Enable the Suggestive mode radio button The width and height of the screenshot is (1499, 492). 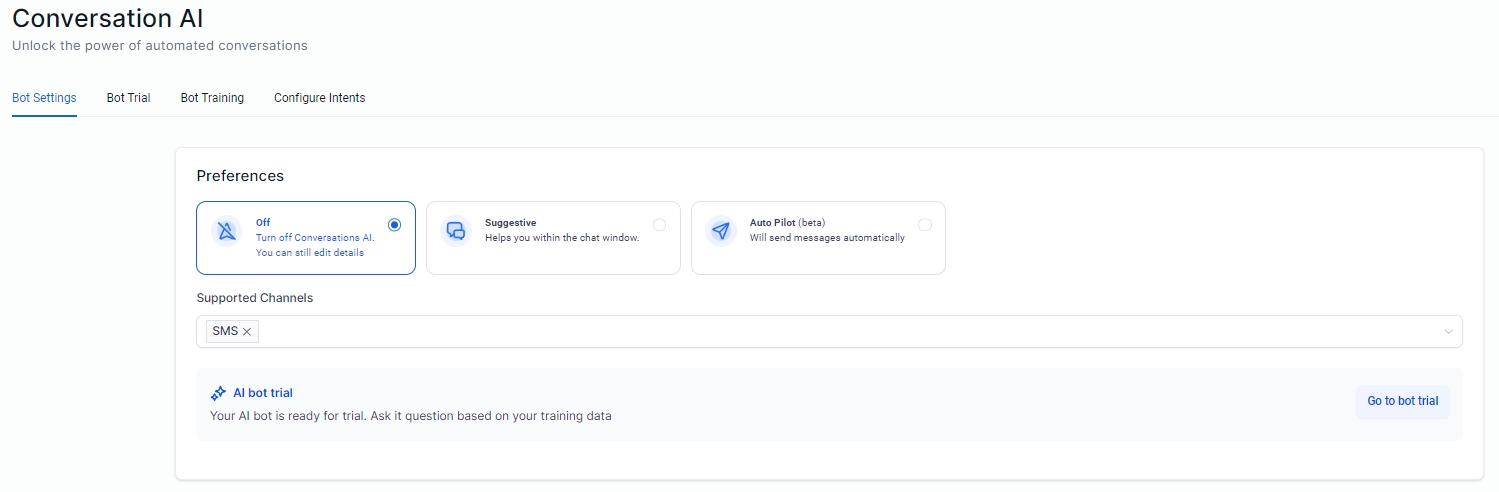(659, 225)
